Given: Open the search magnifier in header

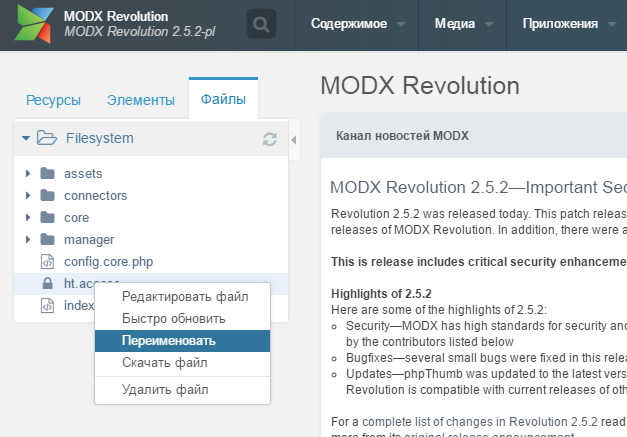Looking at the screenshot, I should [x=261, y=24].
